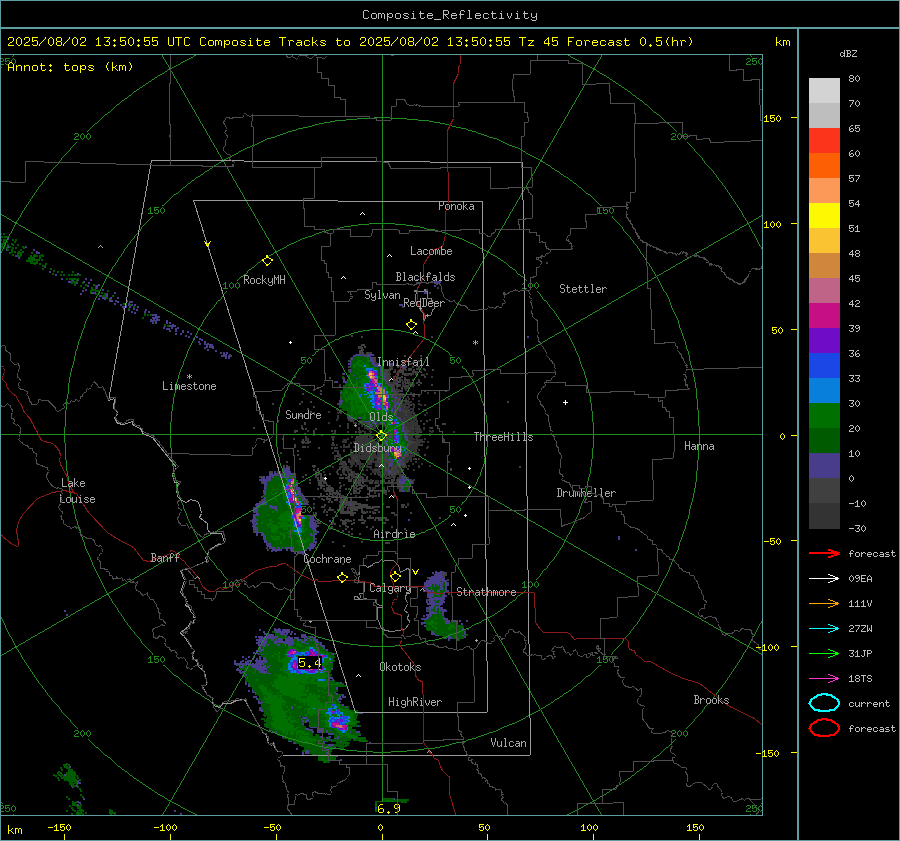
Task: Click the Stettler city label
Action: pos(583,289)
